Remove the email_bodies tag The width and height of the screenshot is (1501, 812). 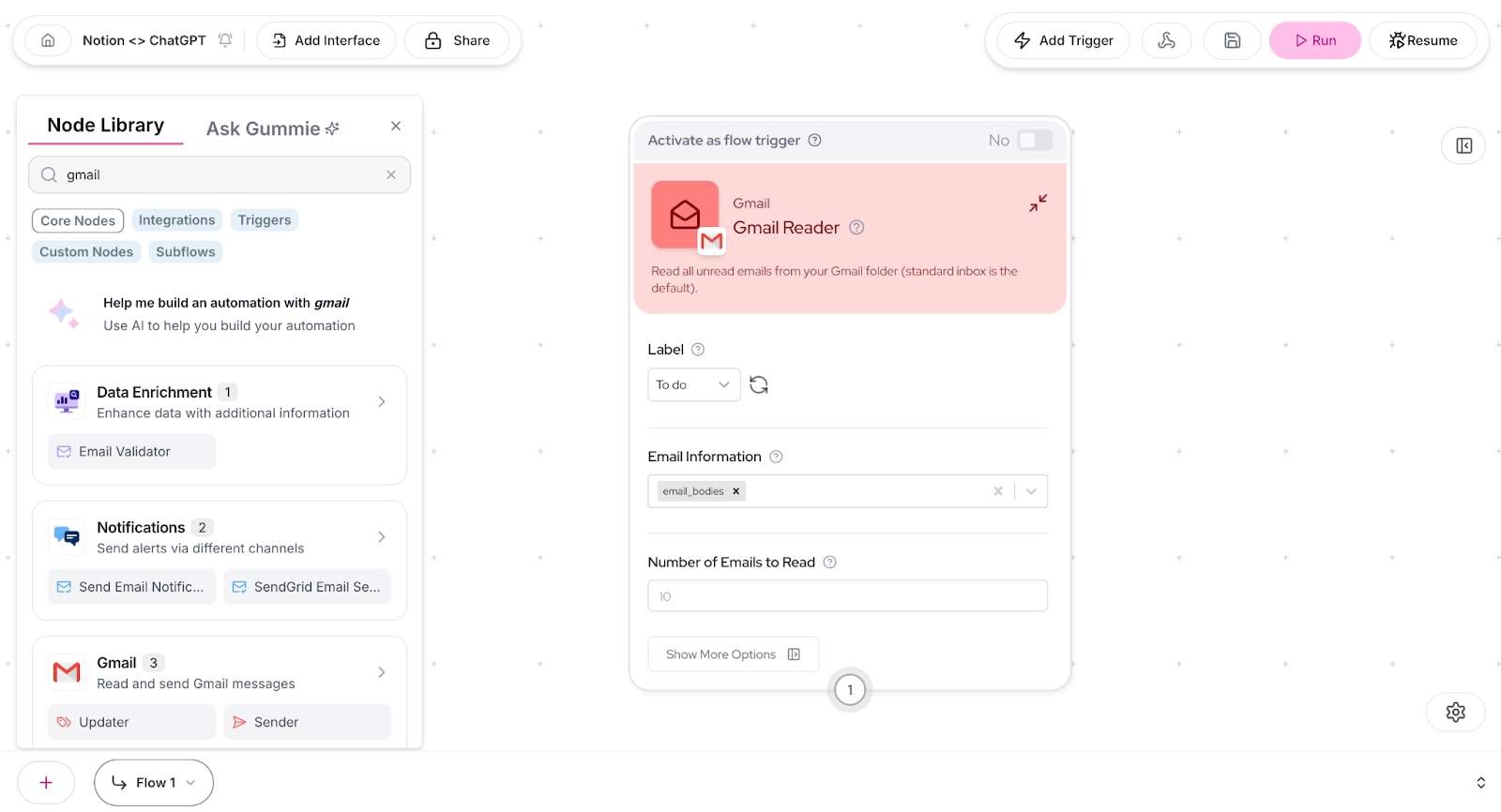[736, 491]
